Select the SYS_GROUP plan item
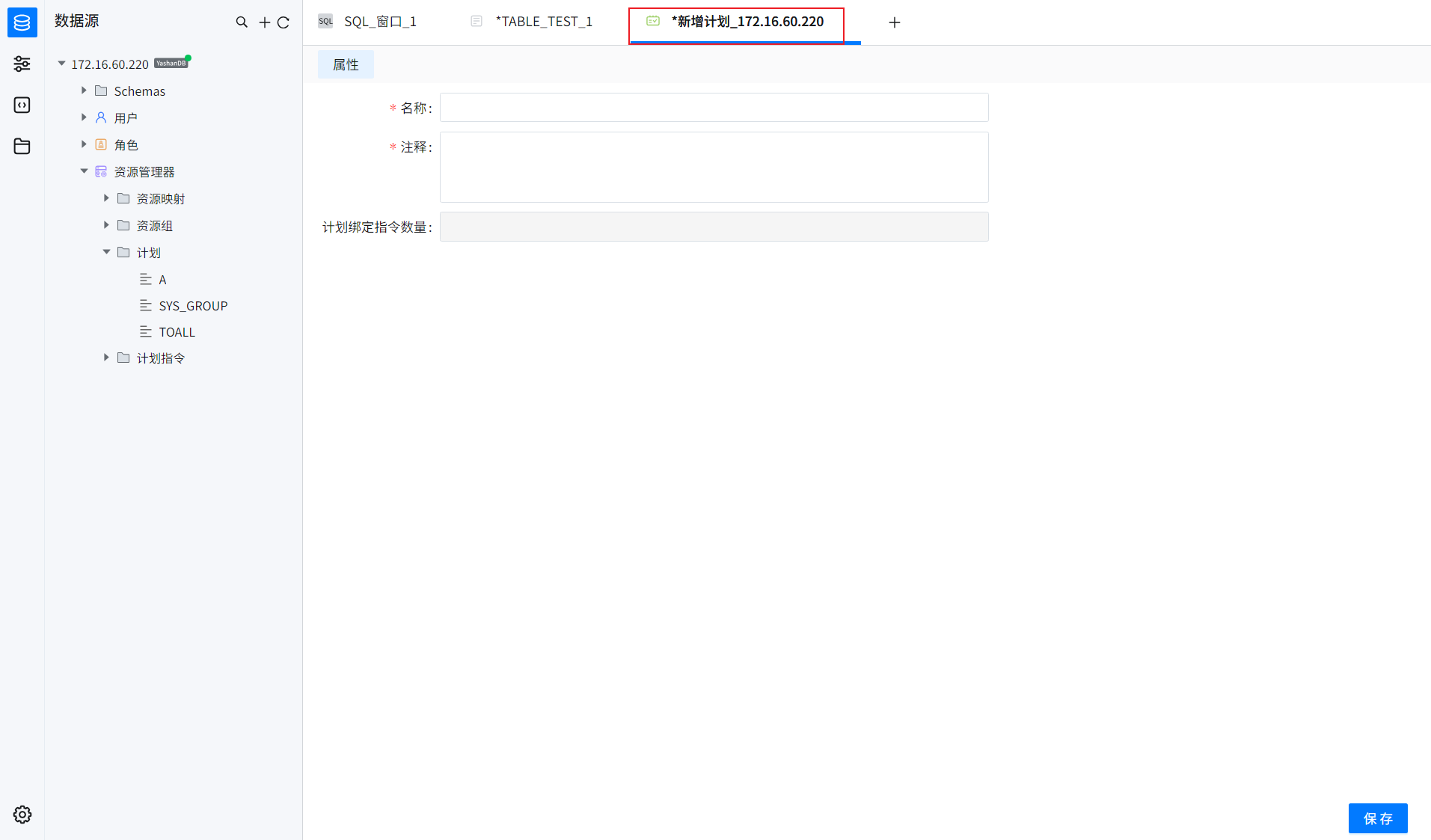This screenshot has width=1431, height=840. [193, 305]
